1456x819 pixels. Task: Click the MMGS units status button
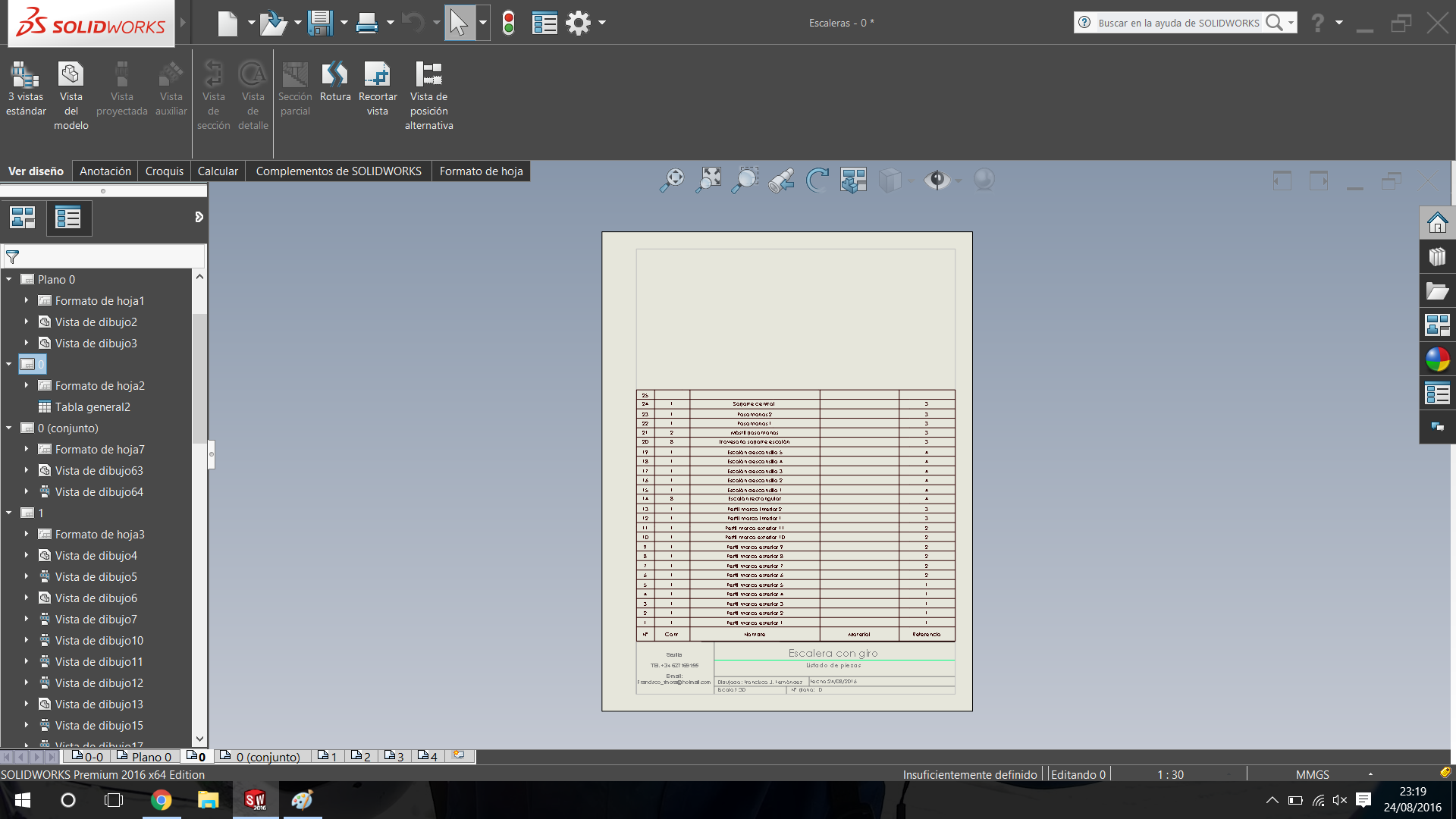[1312, 774]
